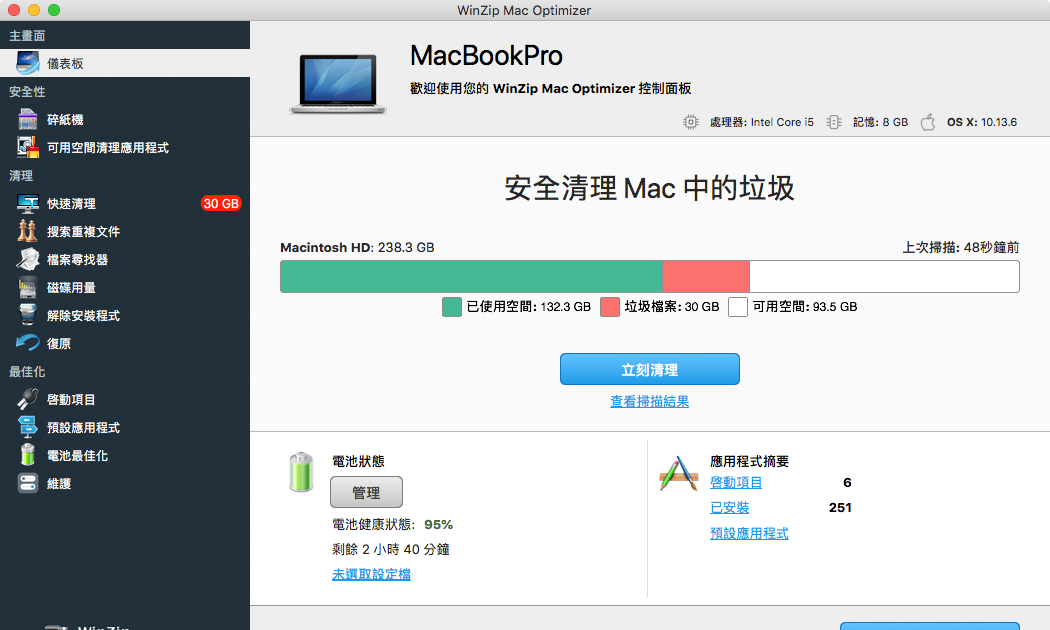
Task: Click the 碎紙機 shredder icon
Action: pos(27,119)
